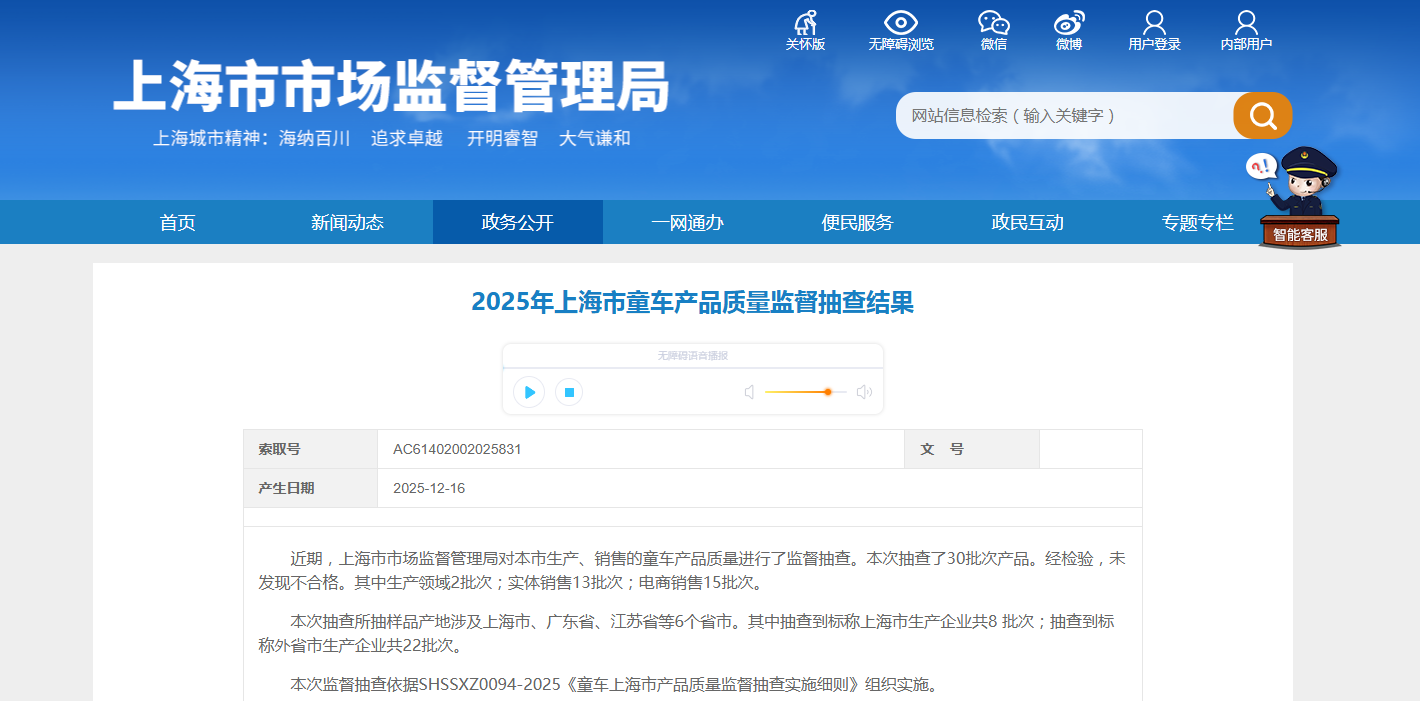Click the paragraph starting 近期，上海市市场监督管理局
The width and height of the screenshot is (1420, 701).
[692, 570]
